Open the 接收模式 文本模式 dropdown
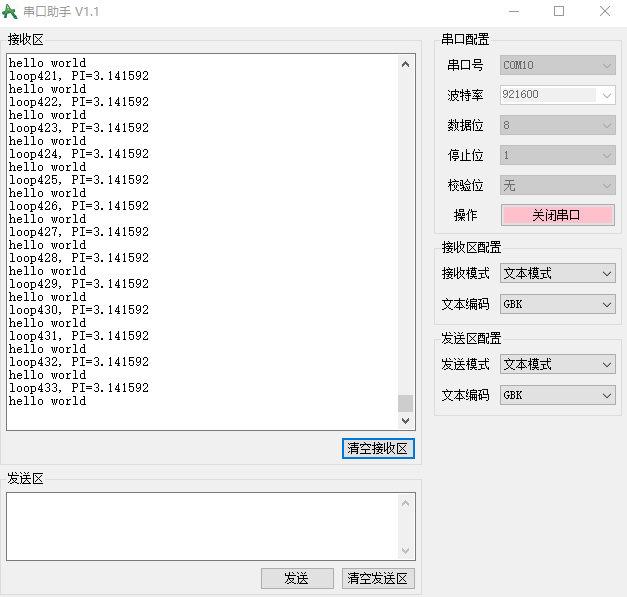 point(557,274)
